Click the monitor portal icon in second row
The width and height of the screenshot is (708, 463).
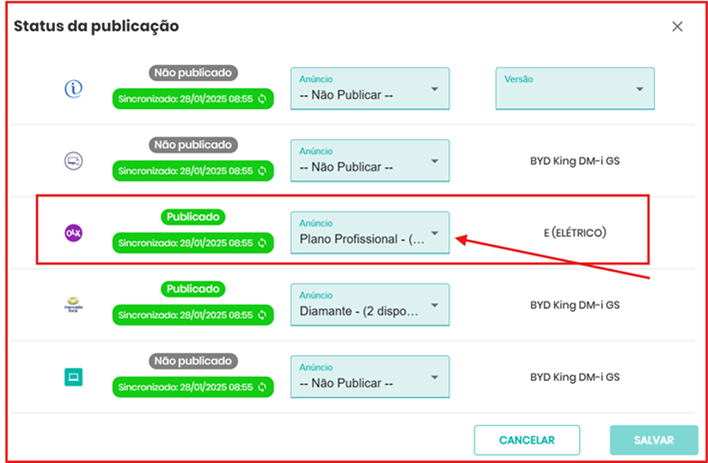[73, 161]
